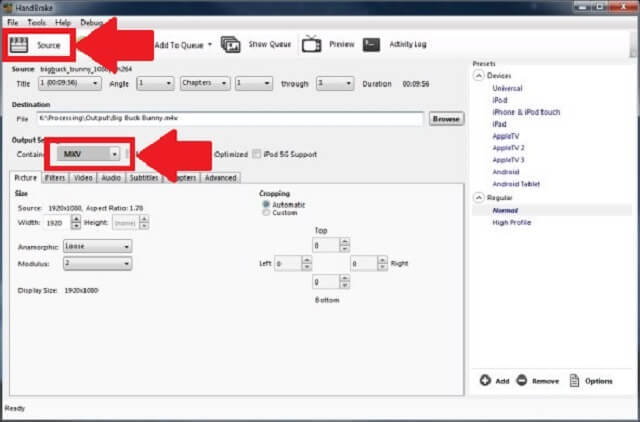Open the File menu
The image size is (640, 422).
13,22
